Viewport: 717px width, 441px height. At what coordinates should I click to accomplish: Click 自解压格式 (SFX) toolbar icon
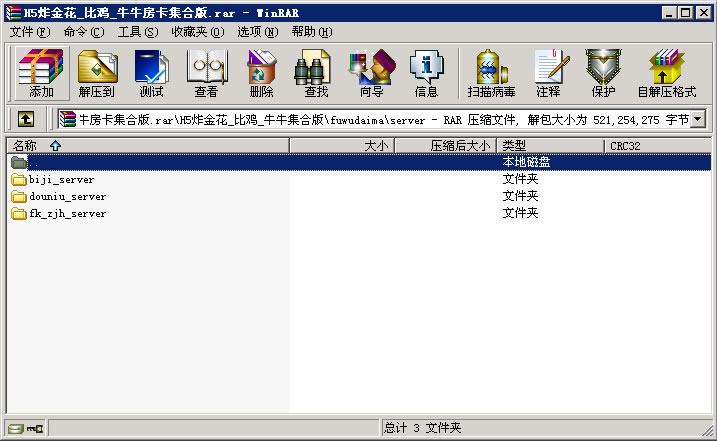point(666,73)
